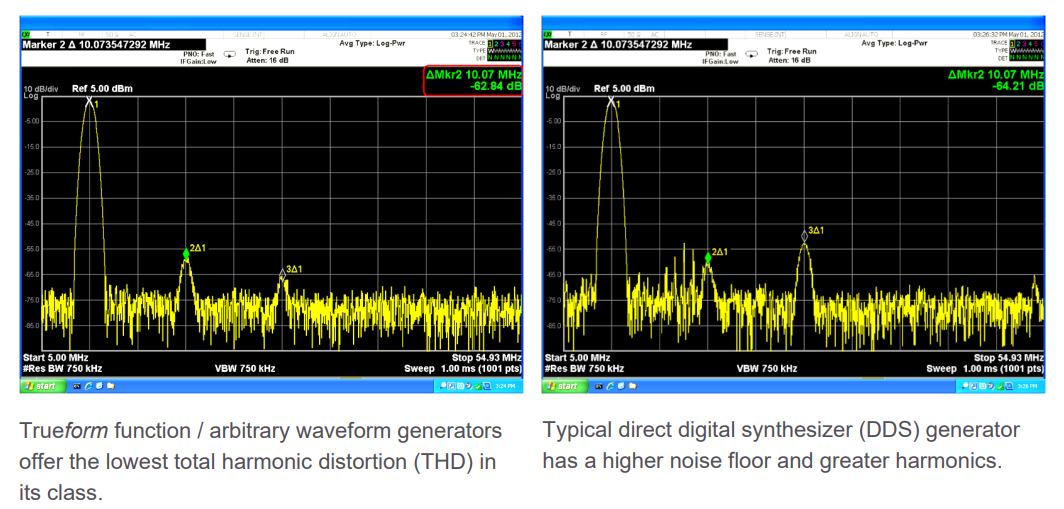Select green 2Δ1 marker diamond on left trace

[x=186, y=255]
